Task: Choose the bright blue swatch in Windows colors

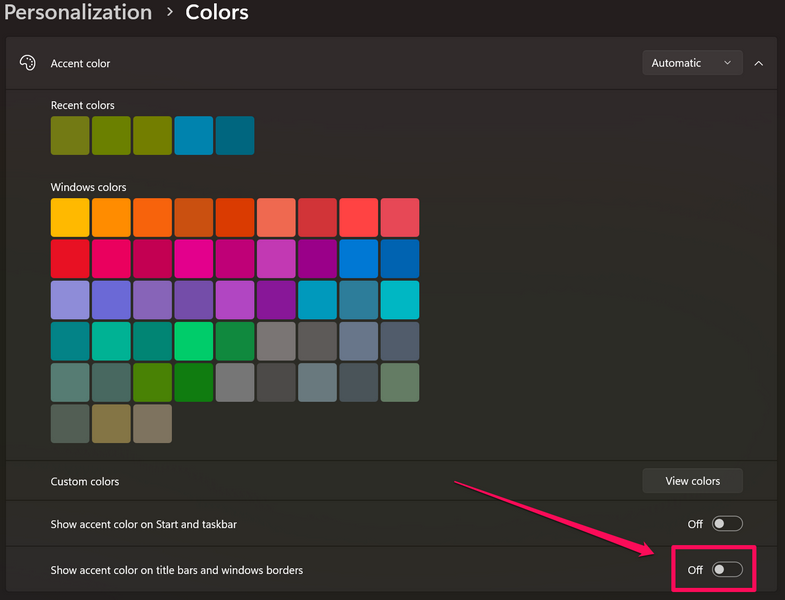Action: click(x=359, y=259)
